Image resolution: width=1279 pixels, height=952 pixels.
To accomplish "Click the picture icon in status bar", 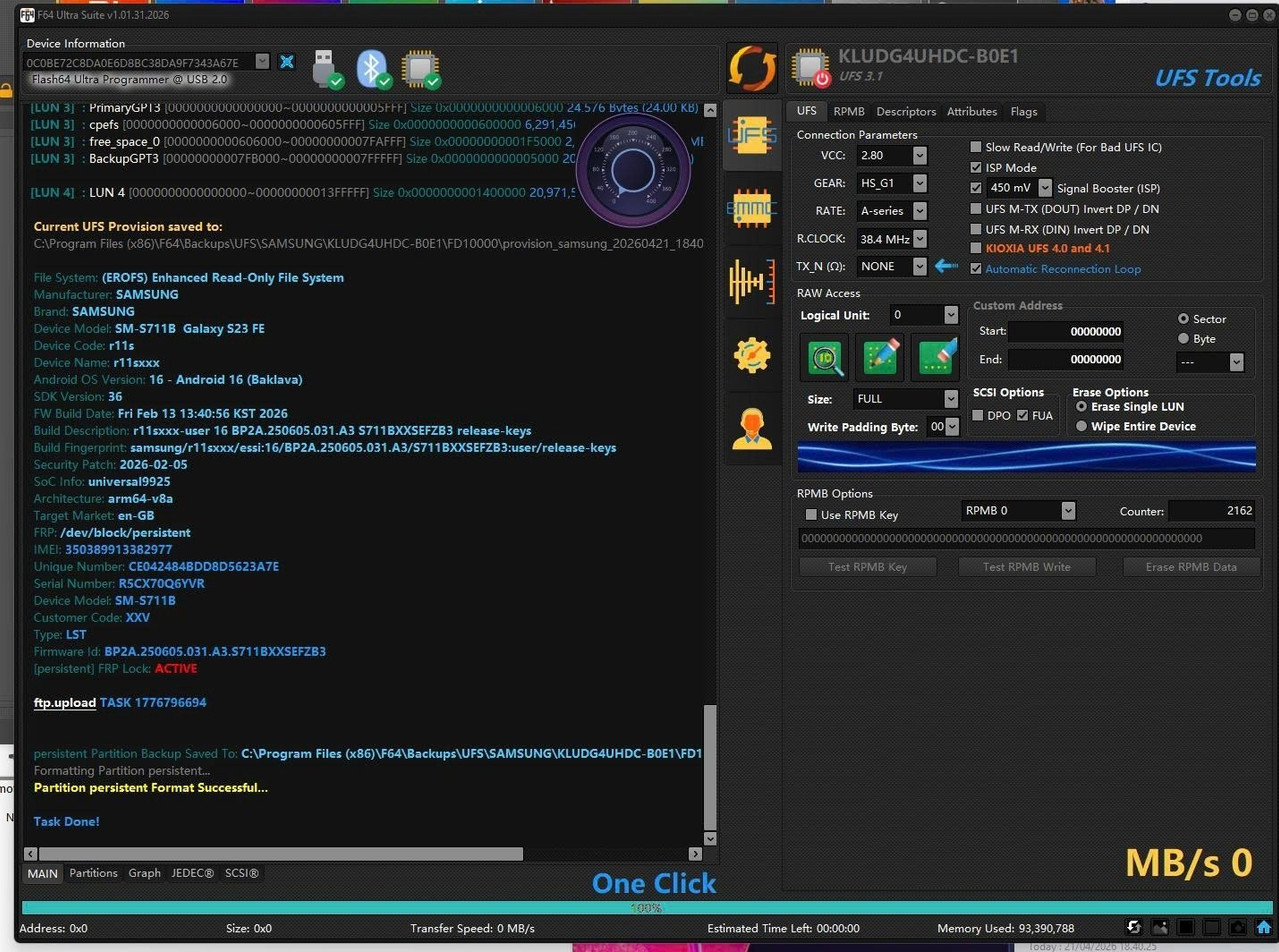I will point(1160,927).
